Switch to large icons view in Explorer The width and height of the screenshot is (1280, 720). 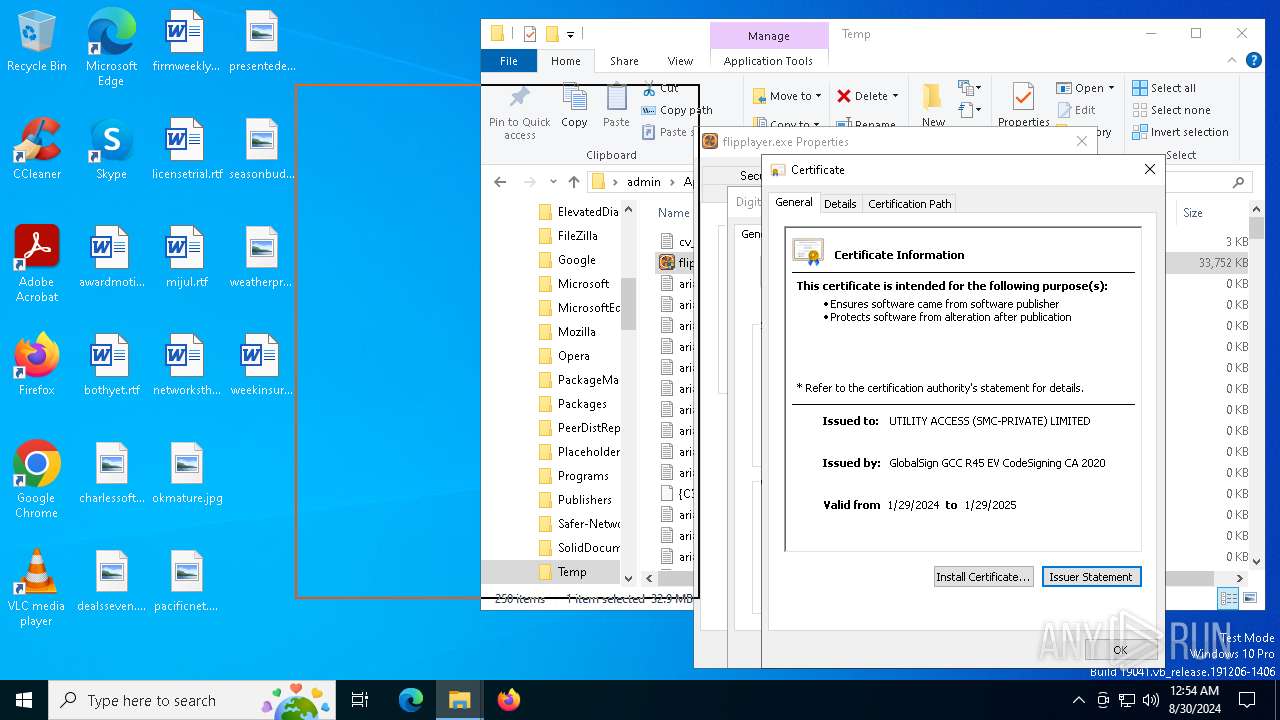[1250, 598]
